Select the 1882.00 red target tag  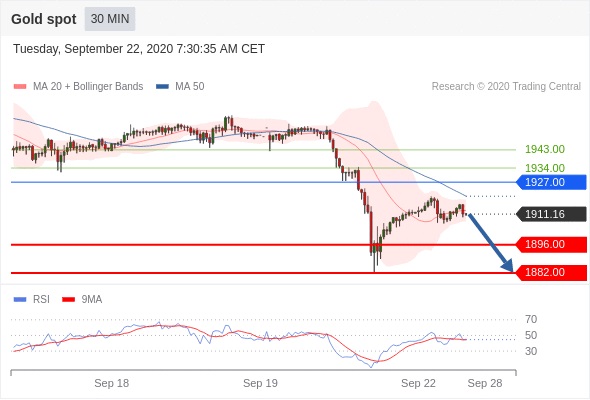click(551, 272)
